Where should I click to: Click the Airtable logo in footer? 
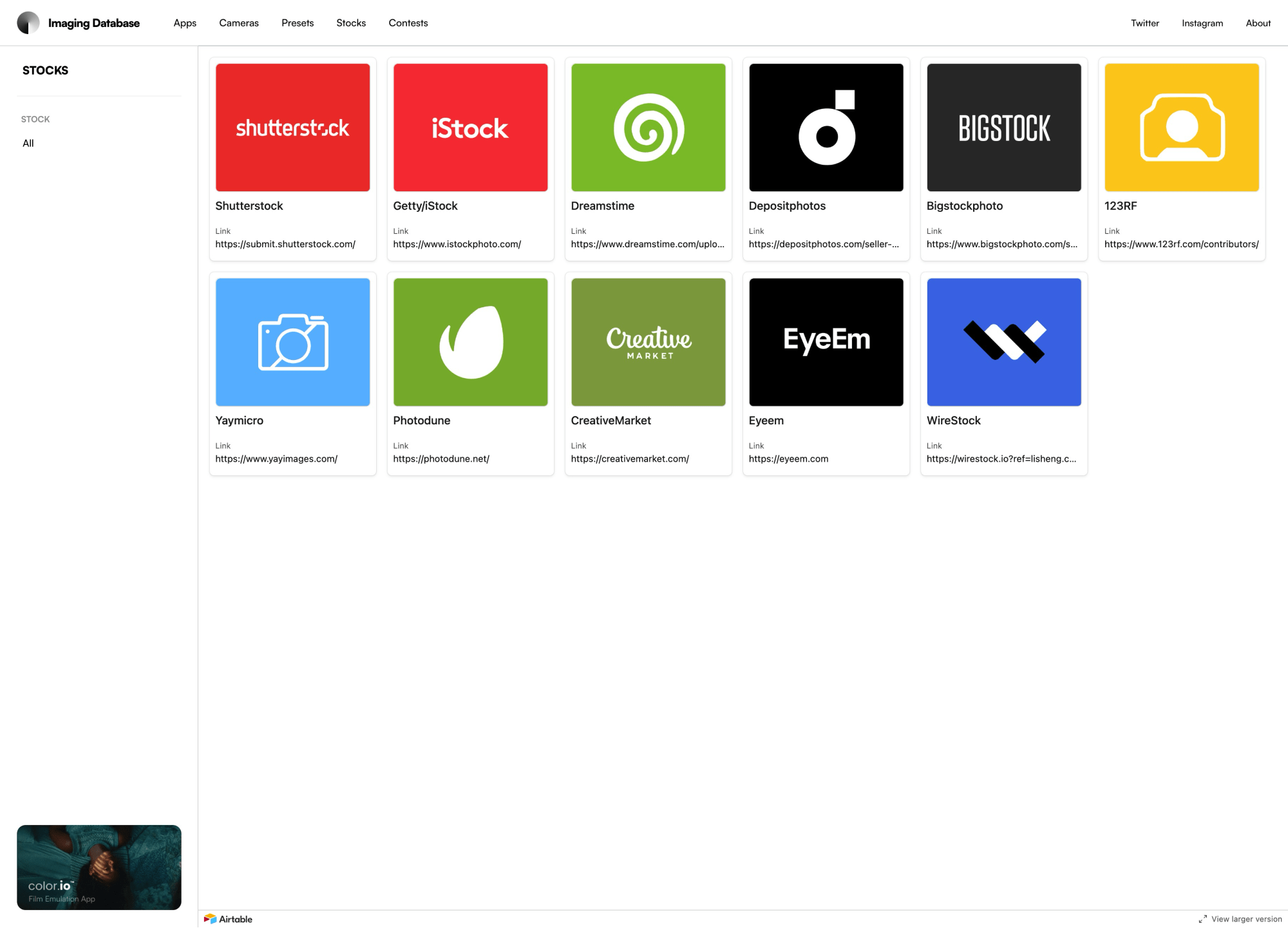[228, 919]
